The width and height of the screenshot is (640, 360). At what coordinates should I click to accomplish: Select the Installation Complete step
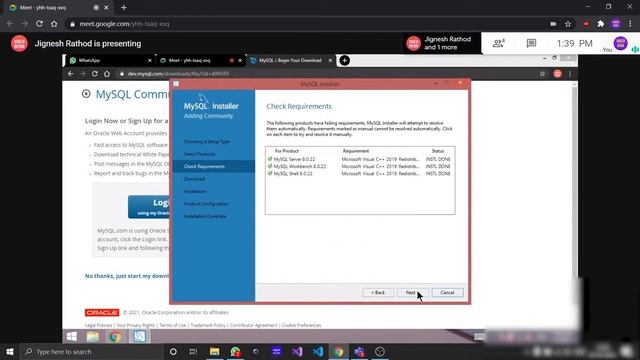point(205,216)
